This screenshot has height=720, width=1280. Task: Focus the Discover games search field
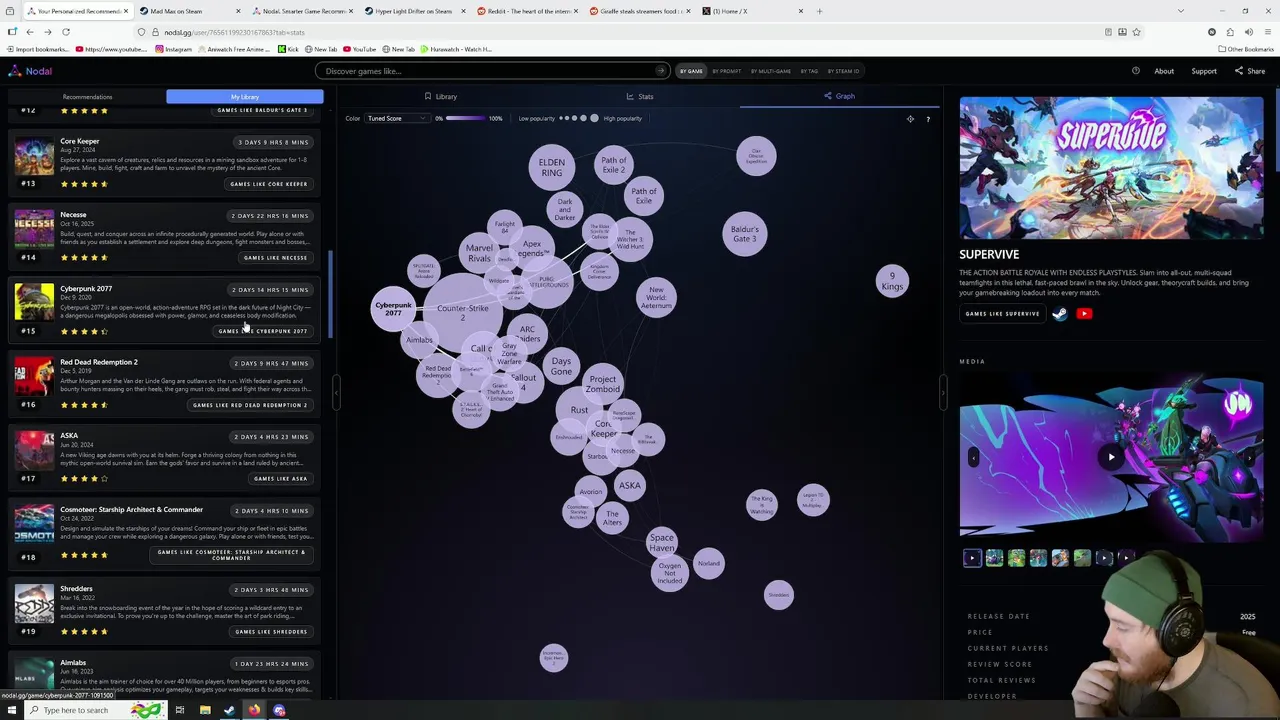tap(491, 71)
